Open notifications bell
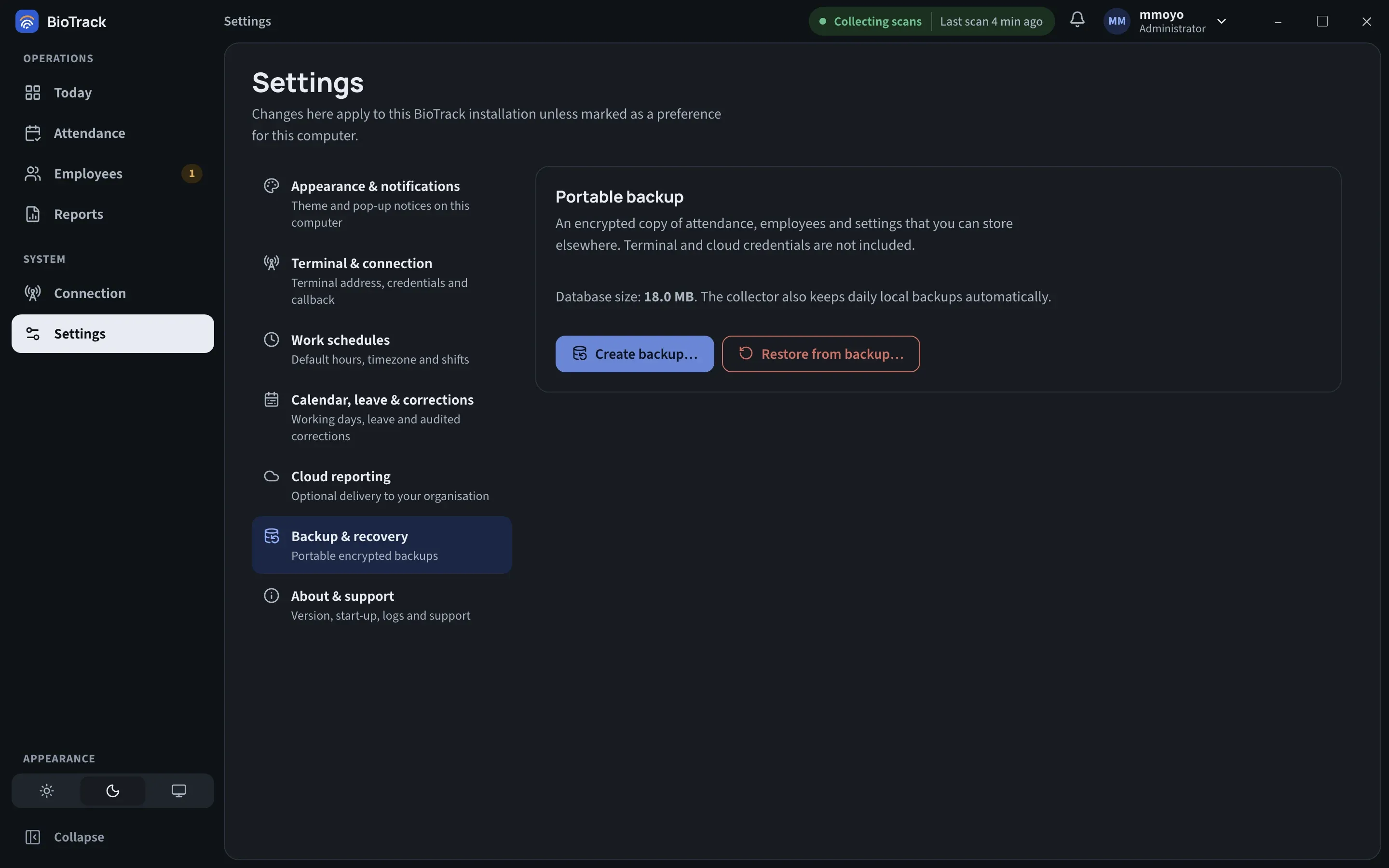The height and width of the screenshot is (868, 1389). pyautogui.click(x=1077, y=20)
